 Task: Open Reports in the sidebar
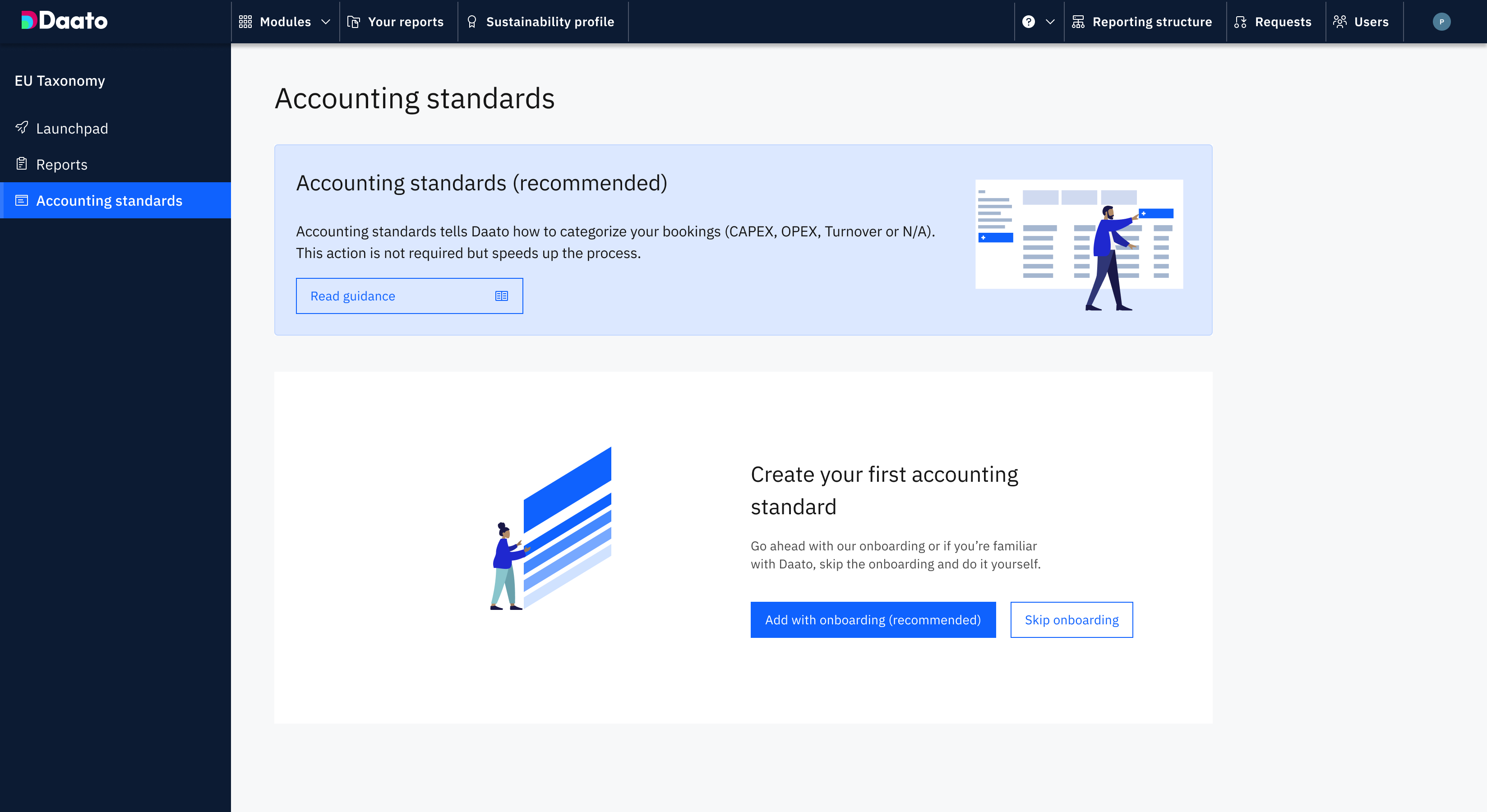coord(62,165)
